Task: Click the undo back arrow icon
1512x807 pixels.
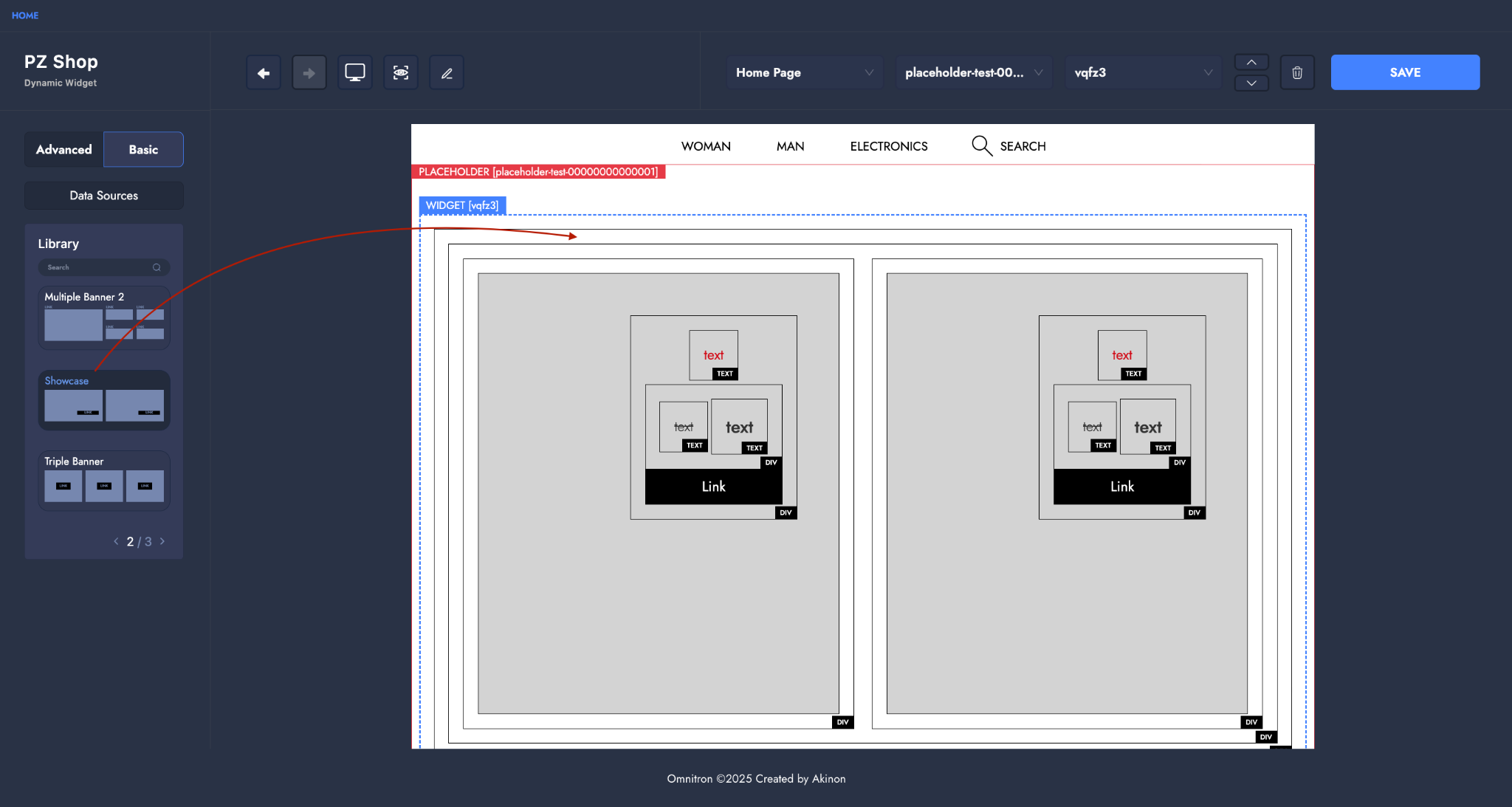Action: 264,73
